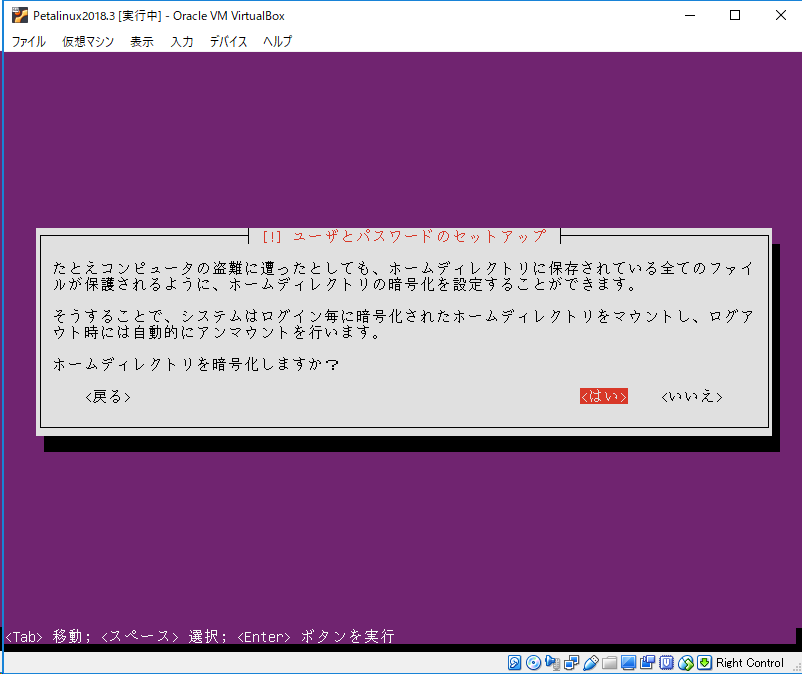
Task: Click the network adapters status icon
Action: tap(571, 662)
